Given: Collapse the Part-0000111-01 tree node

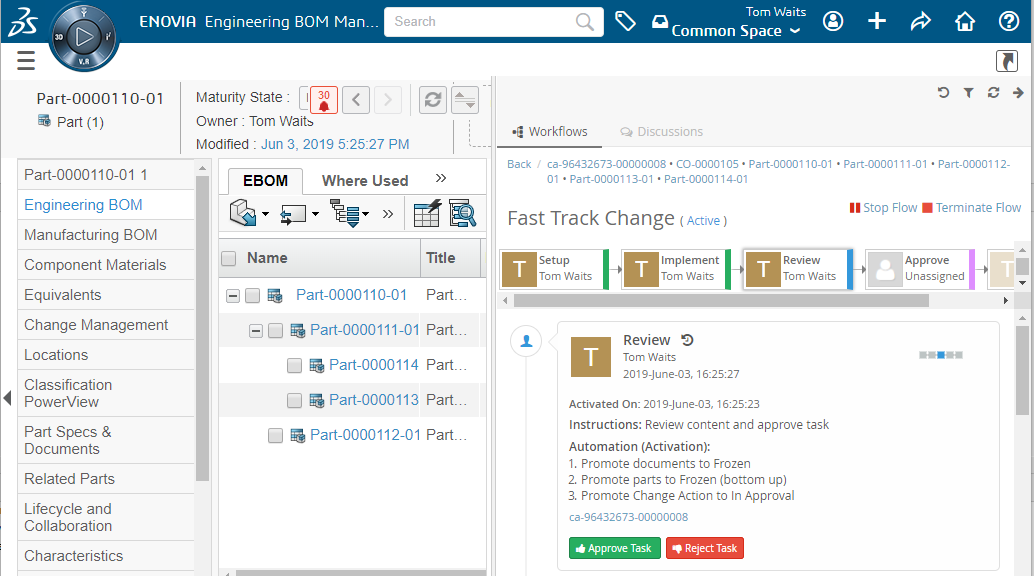Looking at the screenshot, I should click(255, 331).
